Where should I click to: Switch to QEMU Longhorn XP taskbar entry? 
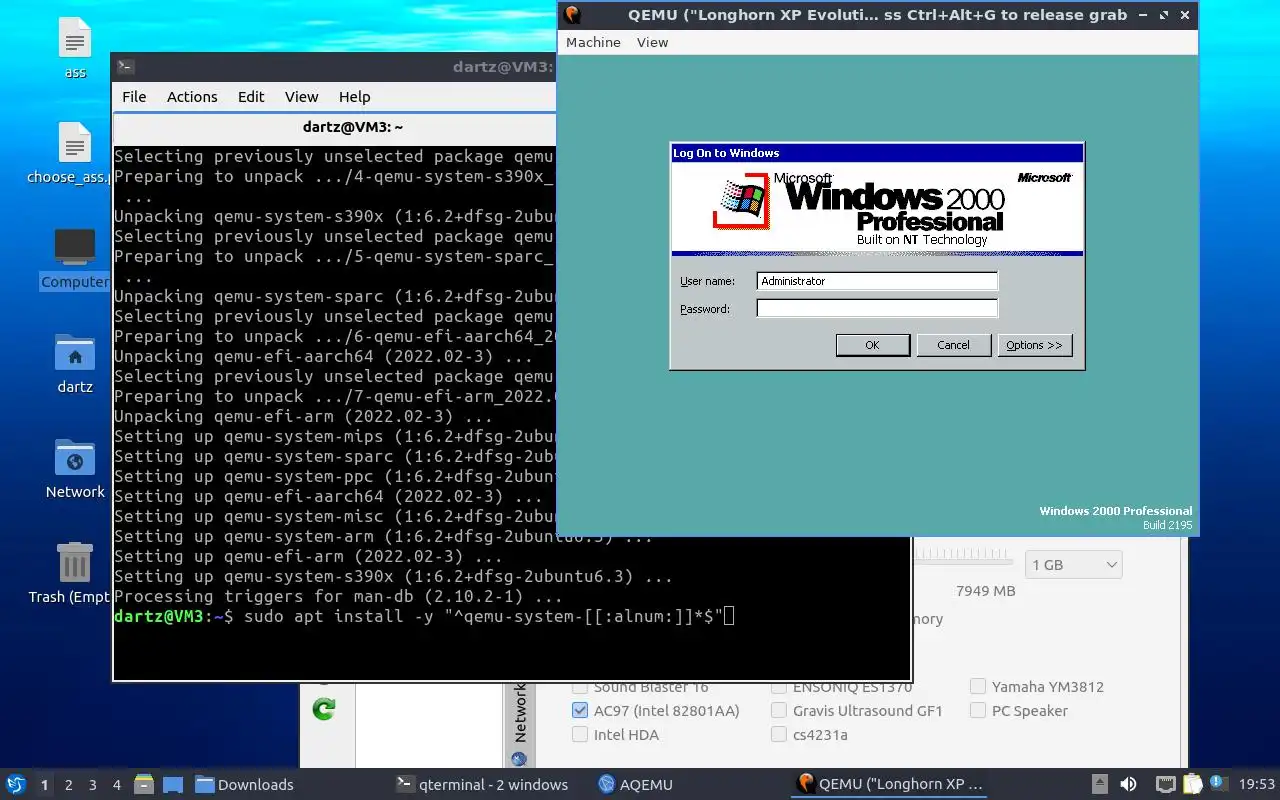click(x=890, y=784)
